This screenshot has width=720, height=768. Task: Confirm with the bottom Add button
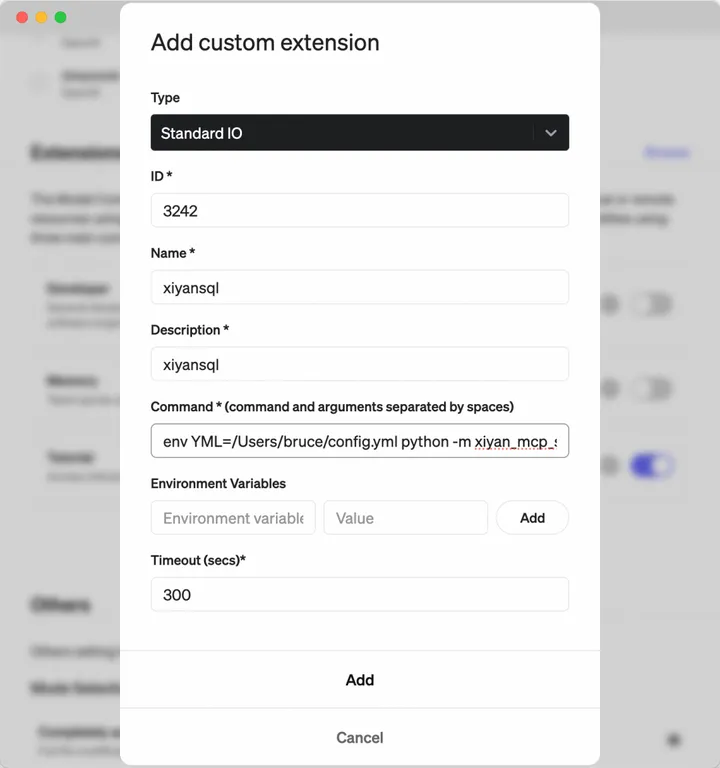[360, 680]
